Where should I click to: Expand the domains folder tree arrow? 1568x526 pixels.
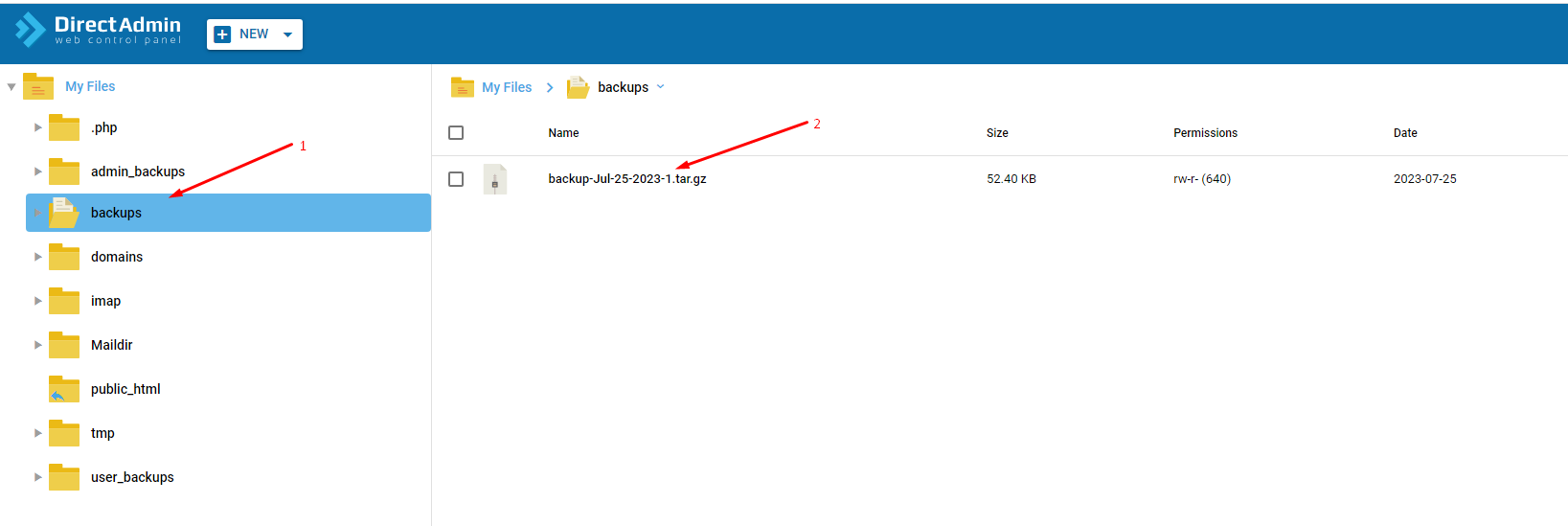(x=38, y=257)
